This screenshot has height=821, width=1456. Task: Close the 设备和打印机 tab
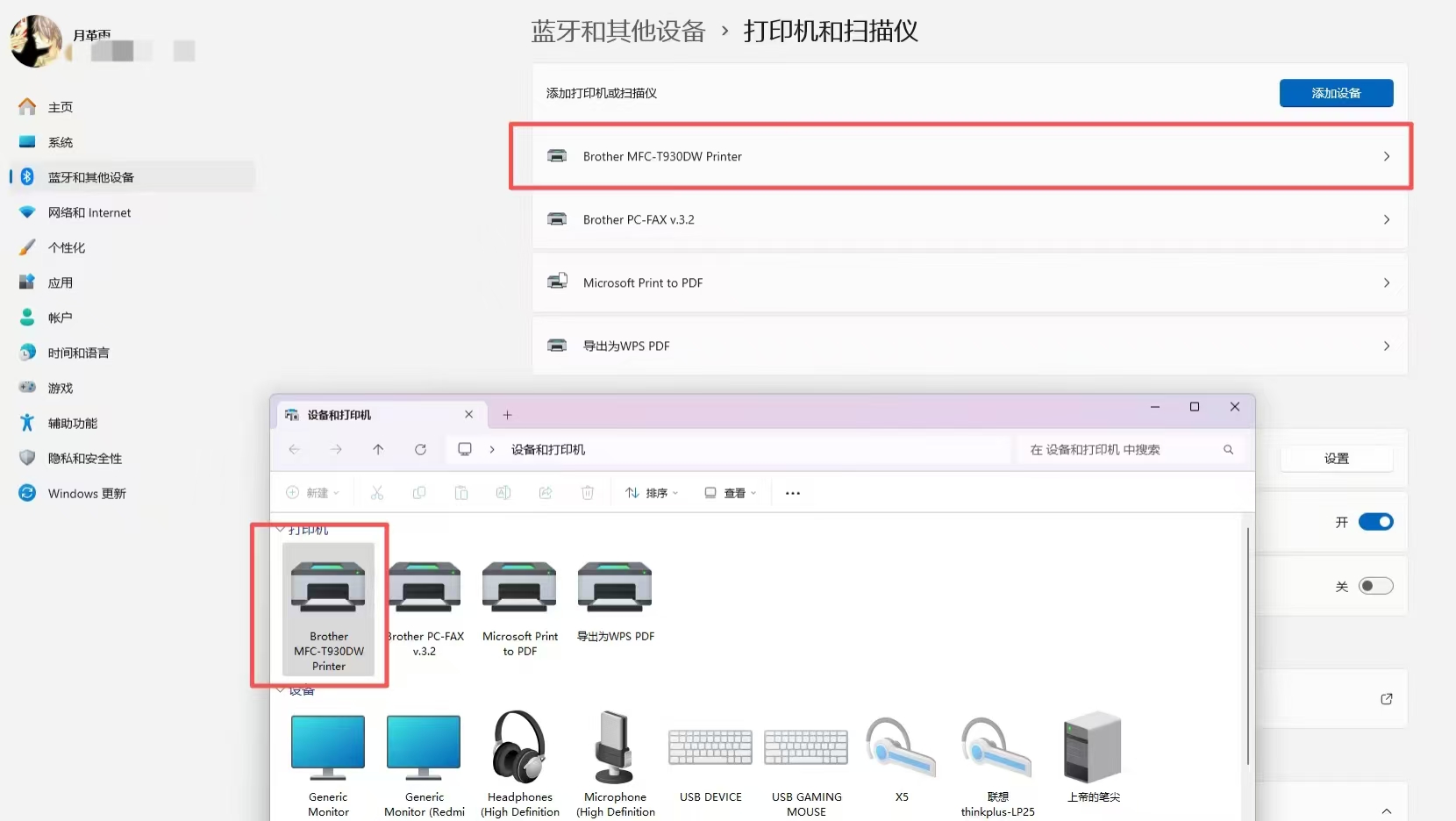(x=469, y=415)
